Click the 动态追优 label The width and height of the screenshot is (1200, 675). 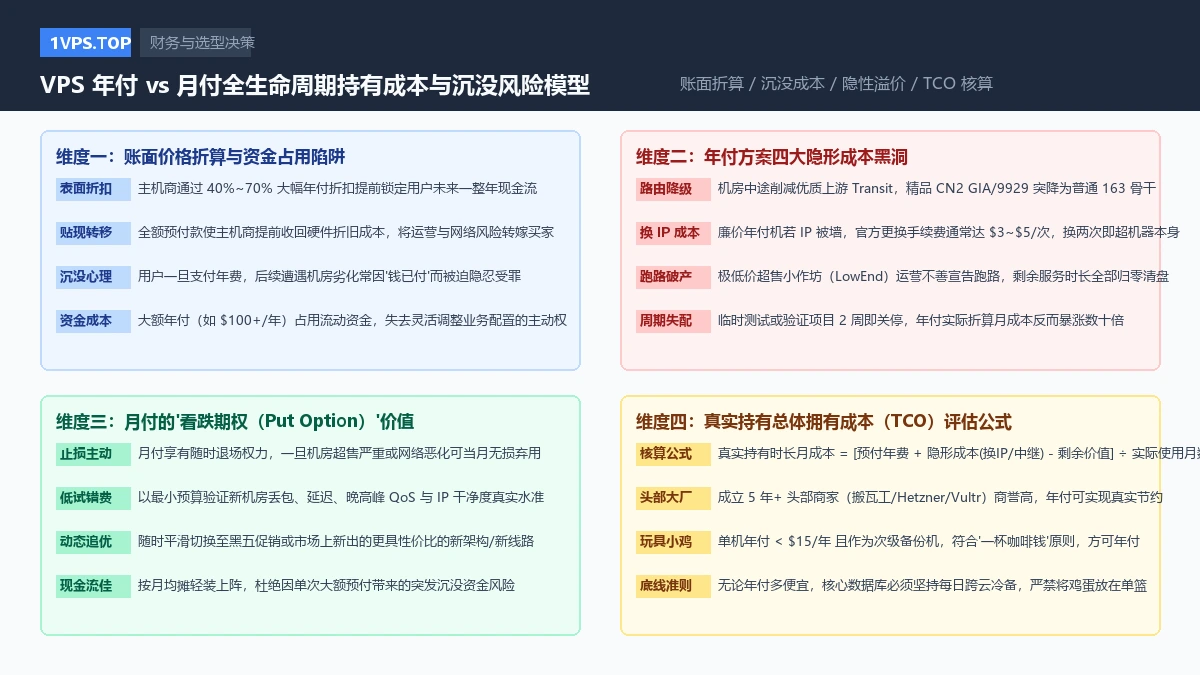coord(93,542)
